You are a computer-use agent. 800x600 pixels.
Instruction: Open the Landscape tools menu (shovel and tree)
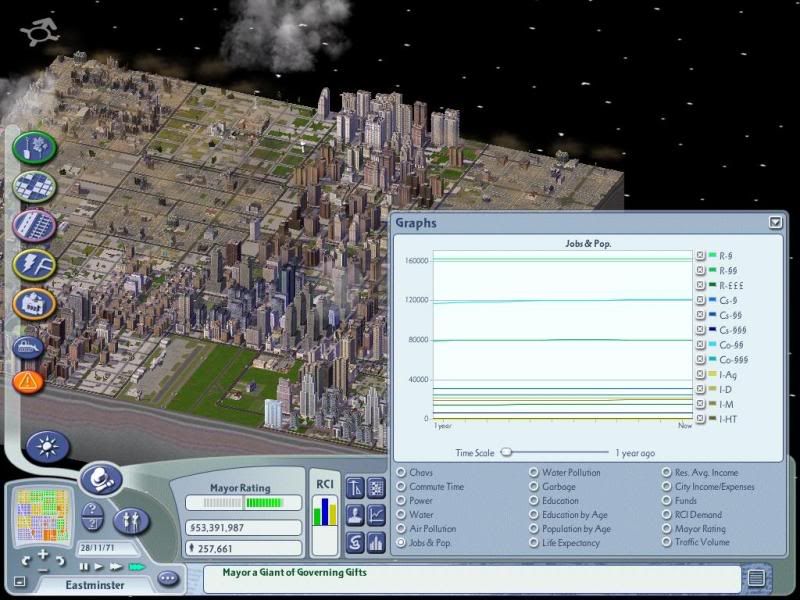click(x=35, y=148)
